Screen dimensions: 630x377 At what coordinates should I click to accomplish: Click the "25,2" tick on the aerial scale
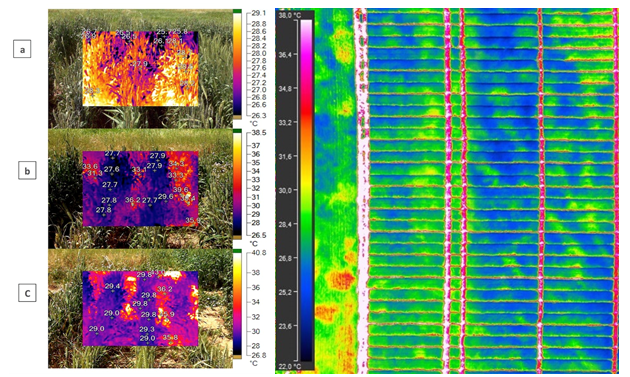pos(286,292)
